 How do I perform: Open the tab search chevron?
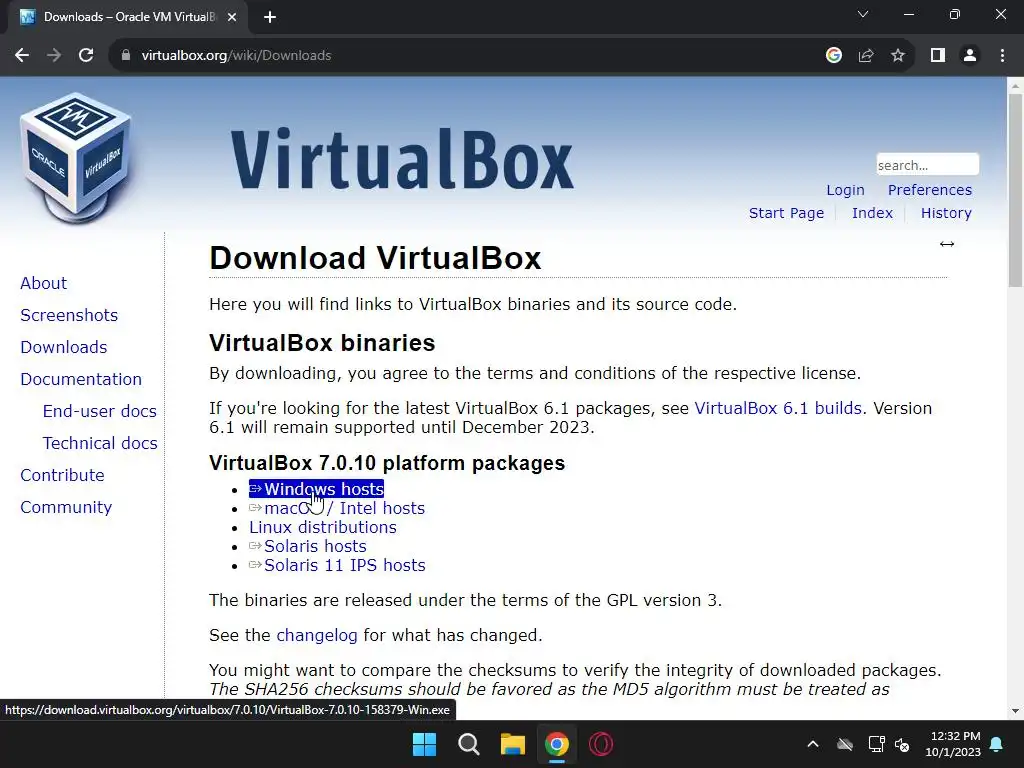coord(863,14)
